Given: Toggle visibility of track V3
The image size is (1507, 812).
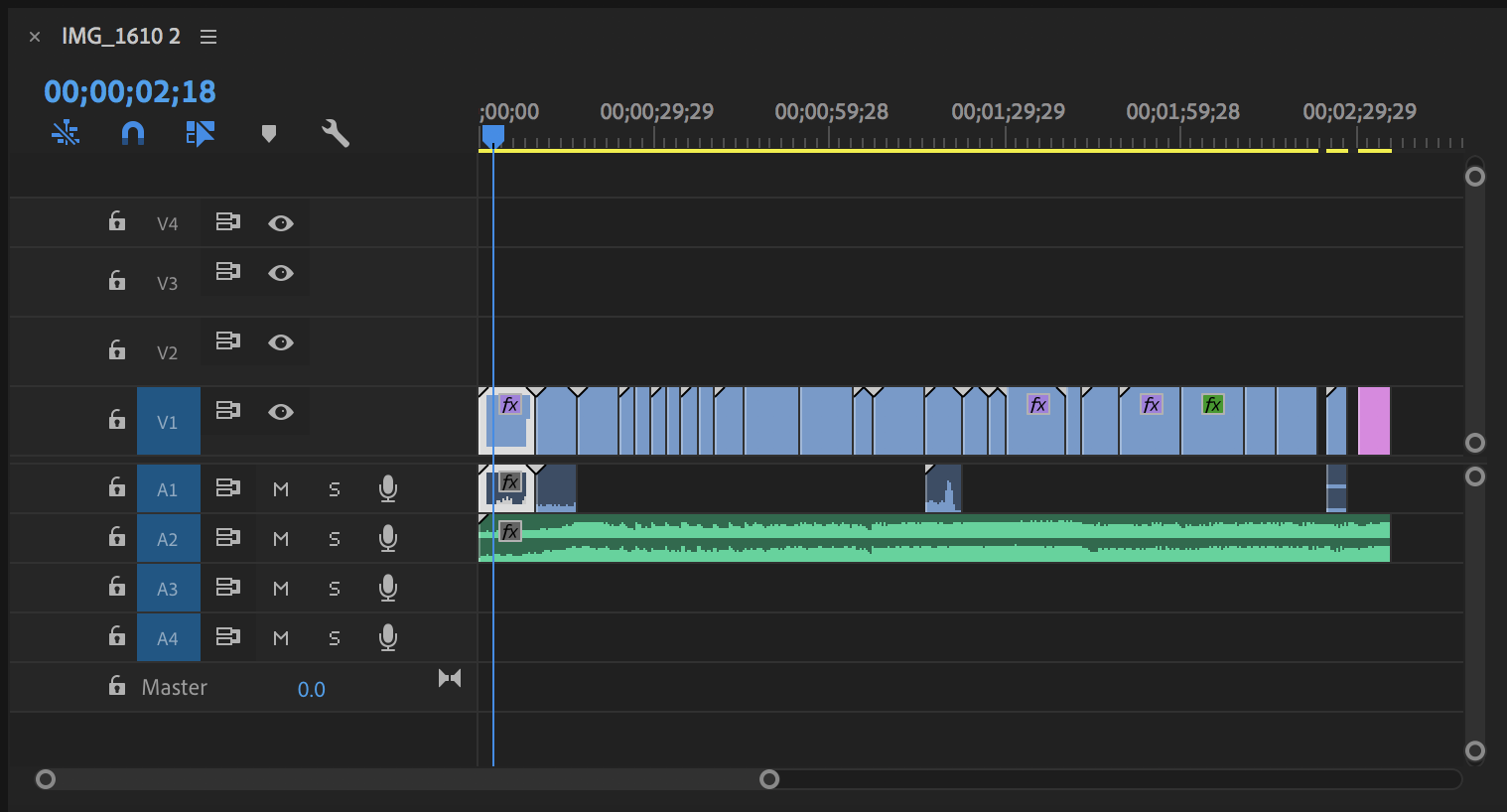Looking at the screenshot, I should [281, 273].
